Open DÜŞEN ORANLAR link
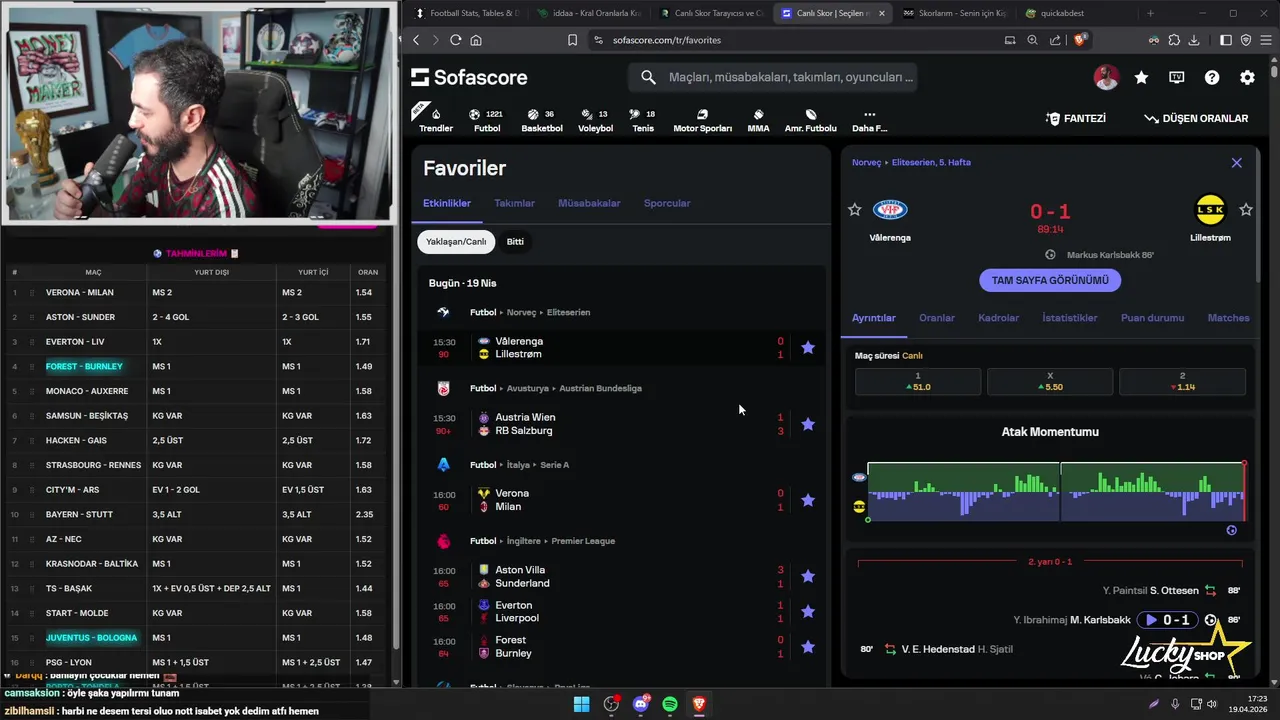Viewport: 1280px width, 720px height. (1196, 118)
